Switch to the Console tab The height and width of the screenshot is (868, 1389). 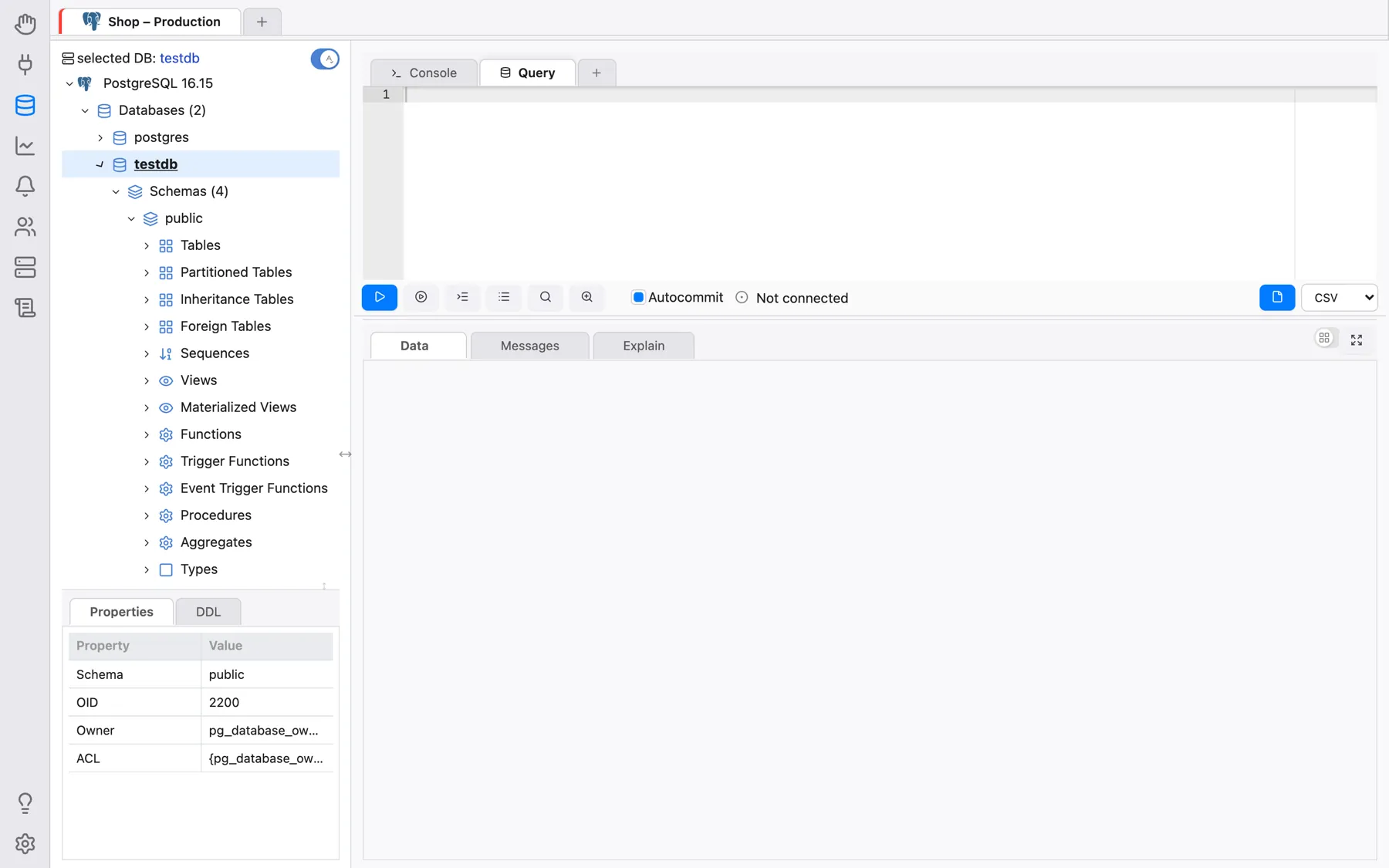424,73
